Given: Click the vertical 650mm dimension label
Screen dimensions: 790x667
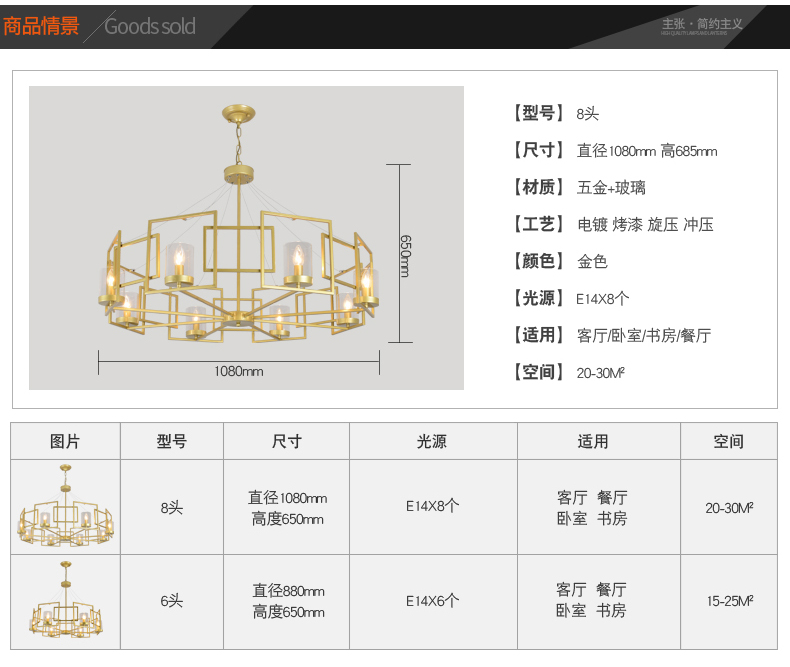Looking at the screenshot, I should [x=405, y=256].
